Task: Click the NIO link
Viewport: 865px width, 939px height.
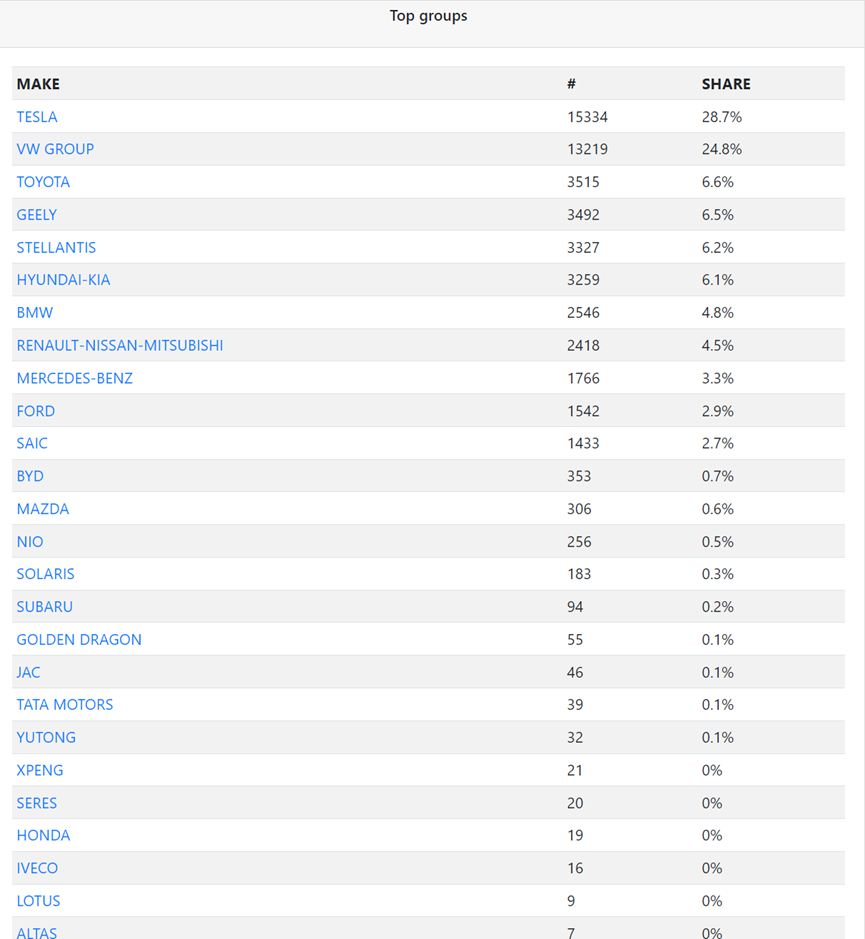Action: [x=30, y=542]
